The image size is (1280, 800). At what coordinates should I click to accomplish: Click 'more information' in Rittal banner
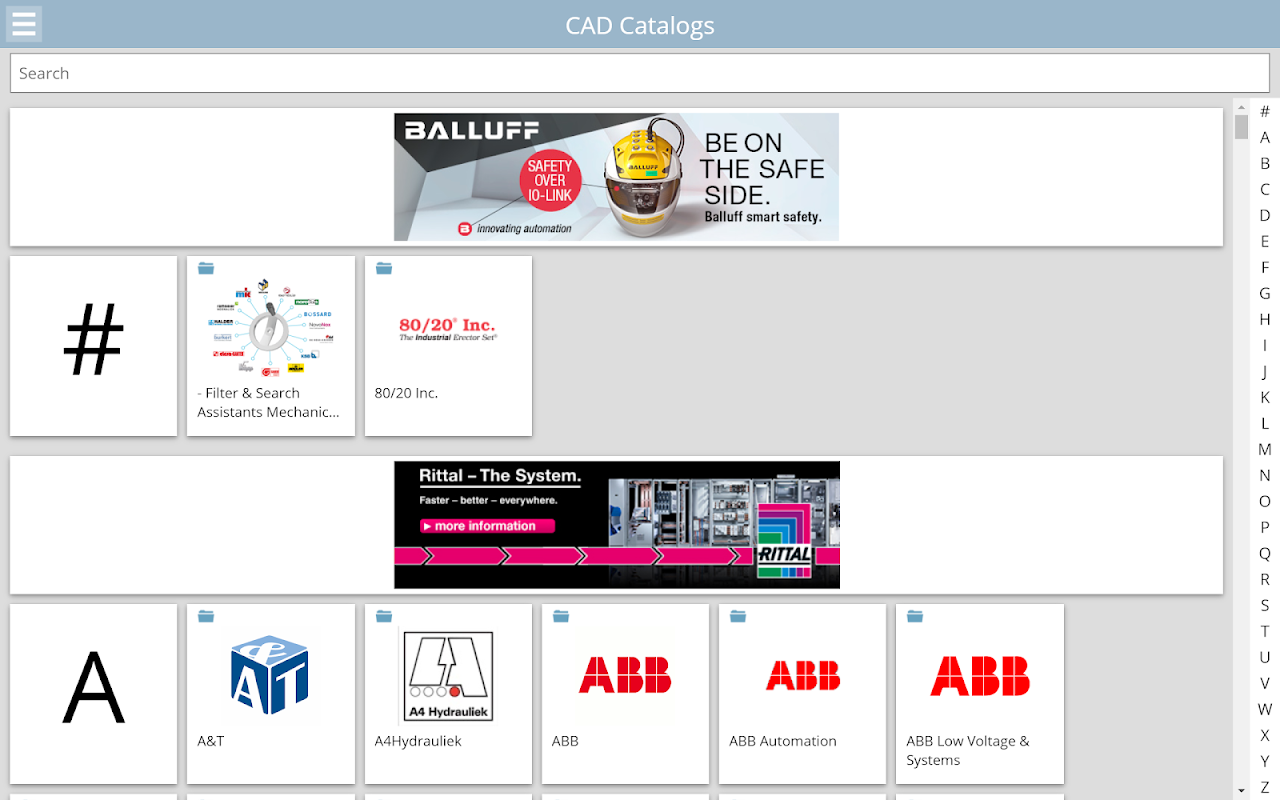(x=487, y=526)
